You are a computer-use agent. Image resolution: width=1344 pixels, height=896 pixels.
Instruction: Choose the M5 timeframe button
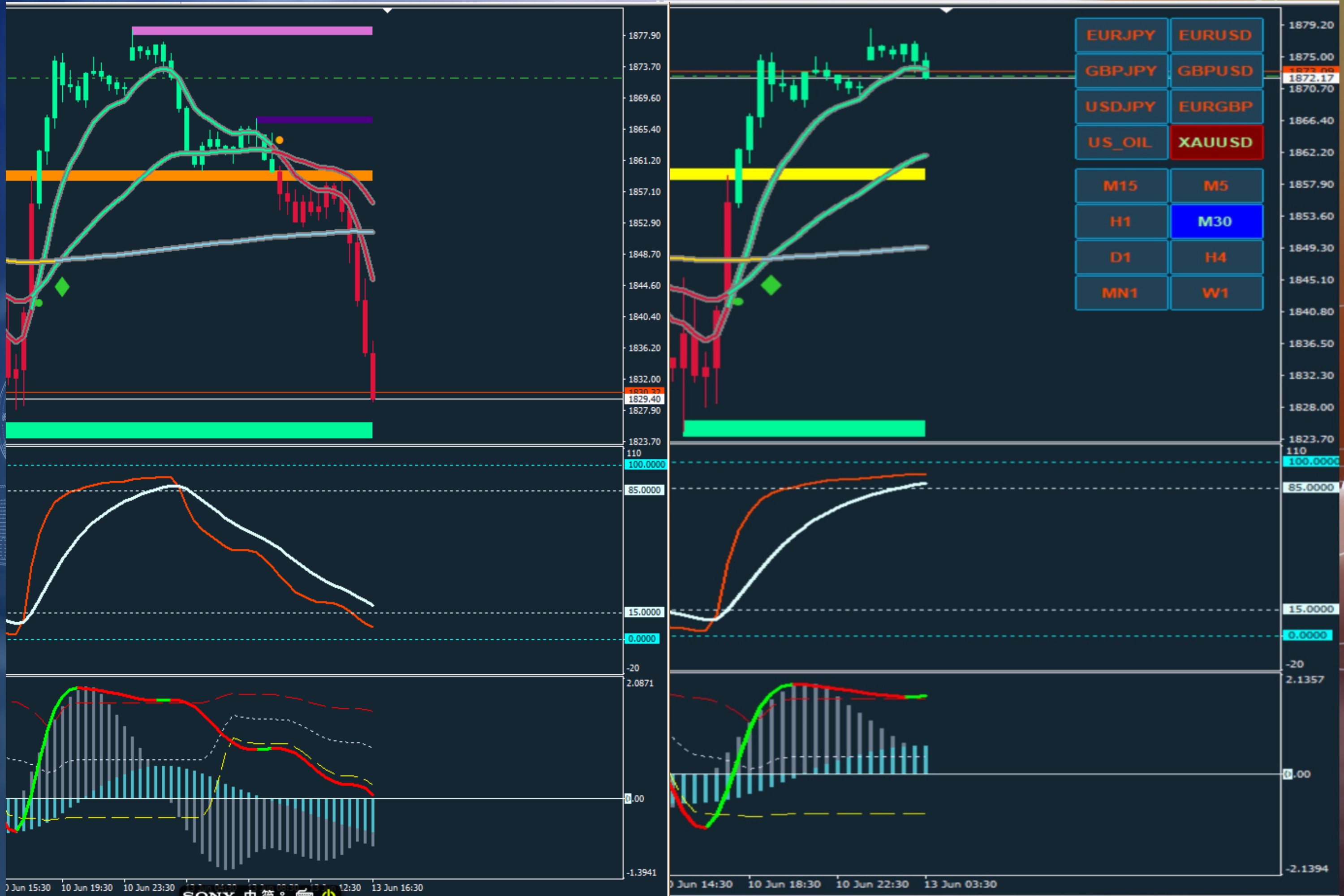(1215, 186)
